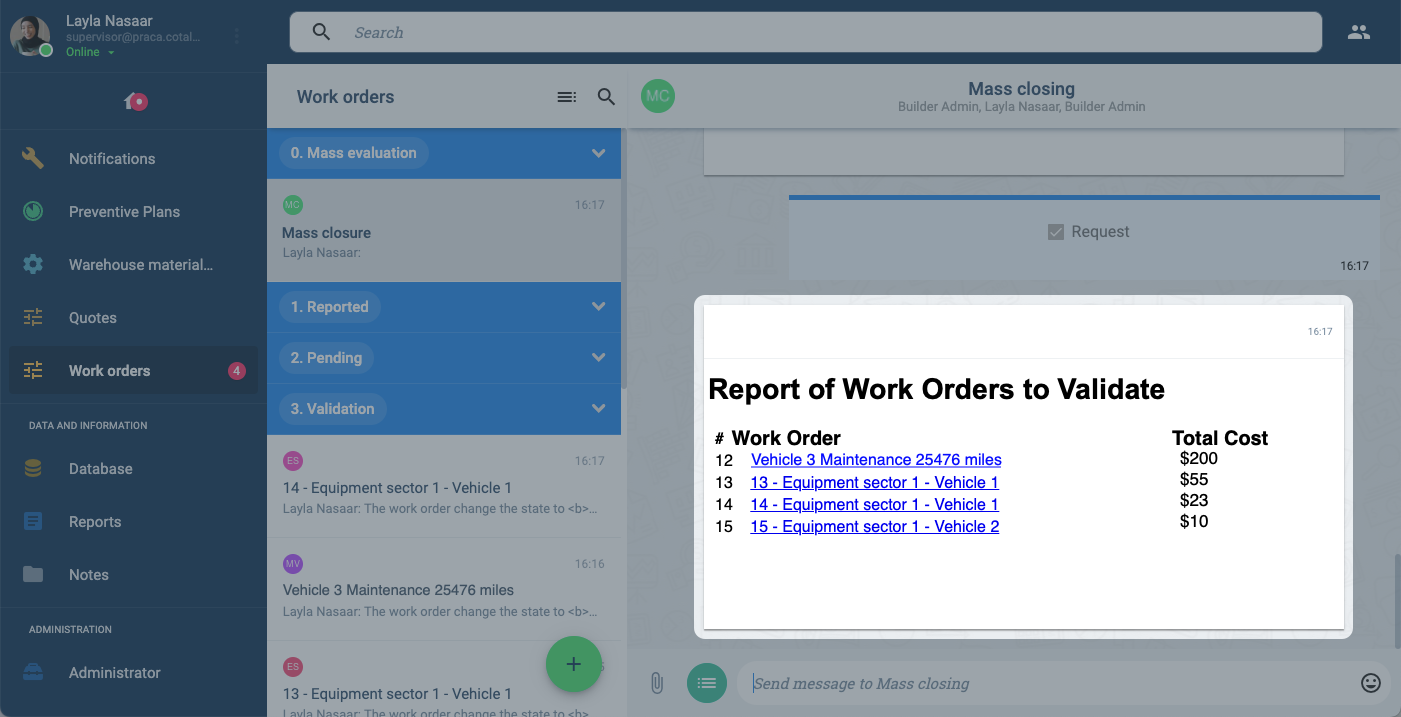This screenshot has width=1401, height=717.
Task: Click the $55 total cost value
Action: coord(1194,479)
